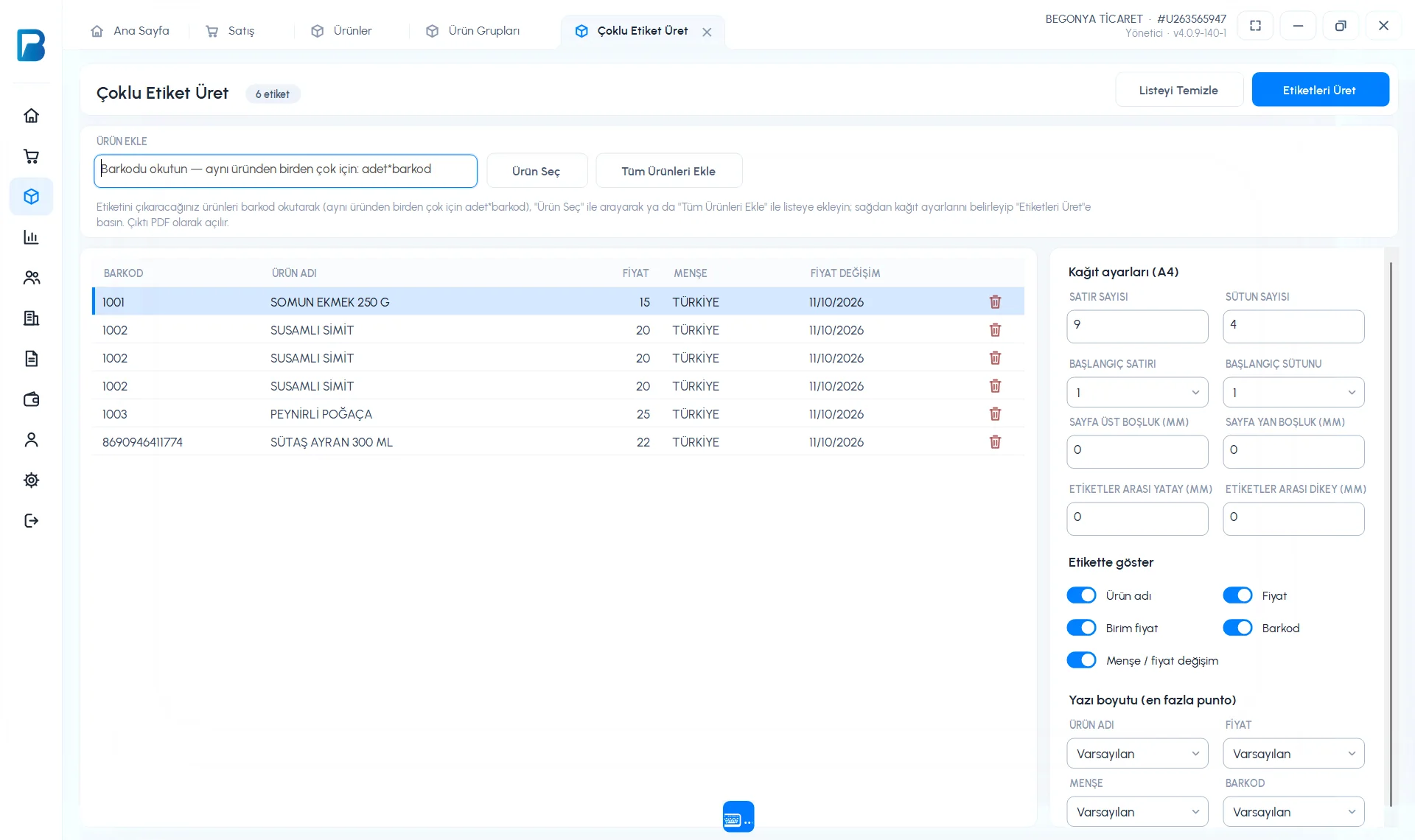Switch to the Ana Sayfa tab
Screen dimensions: 1415x840
(130, 31)
